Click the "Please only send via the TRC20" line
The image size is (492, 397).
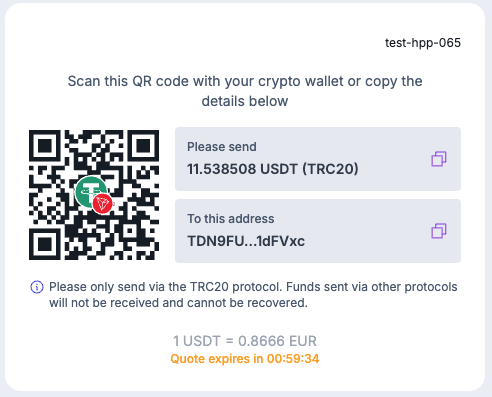[253, 287]
